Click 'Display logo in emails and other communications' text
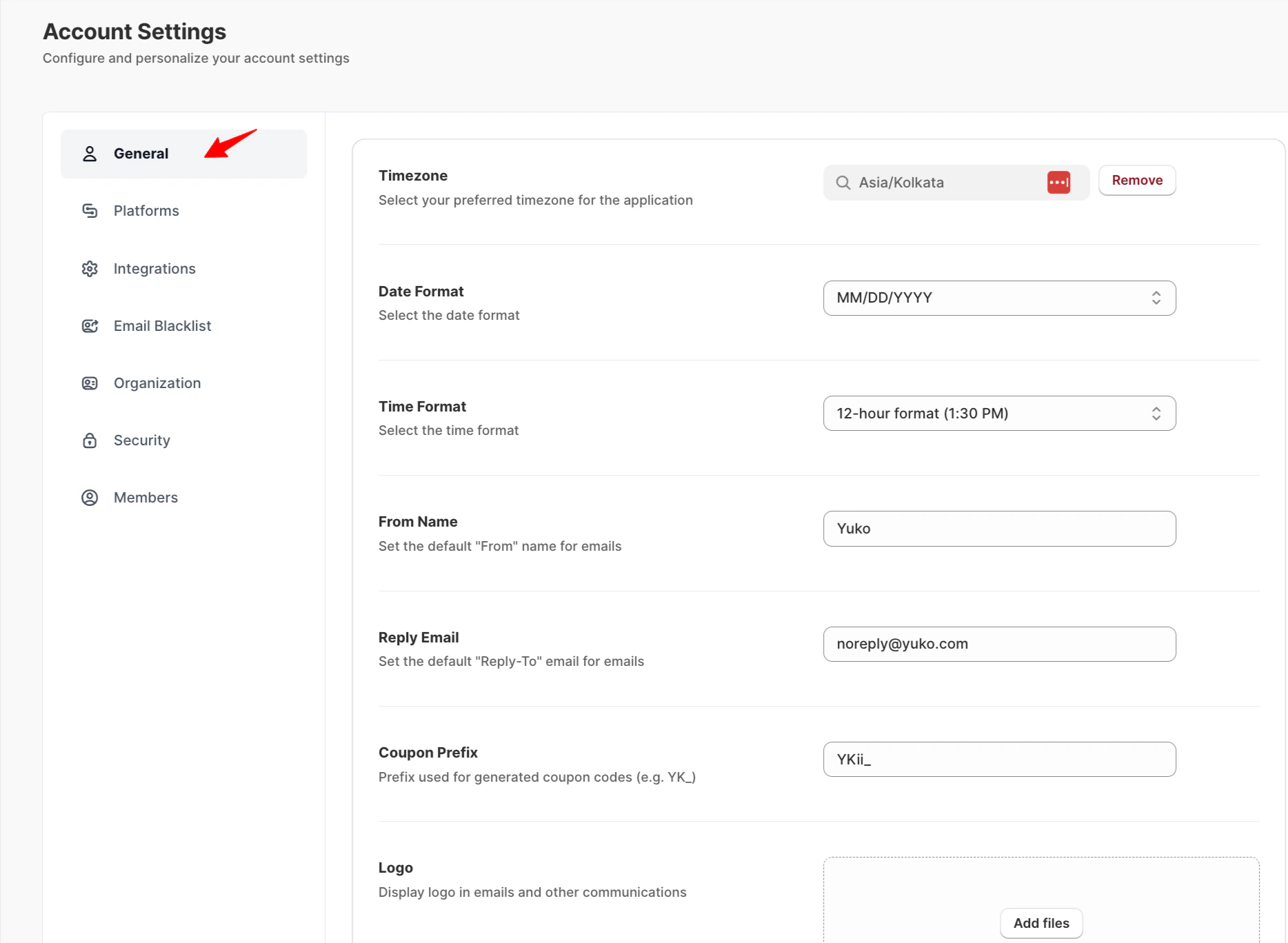 532,892
